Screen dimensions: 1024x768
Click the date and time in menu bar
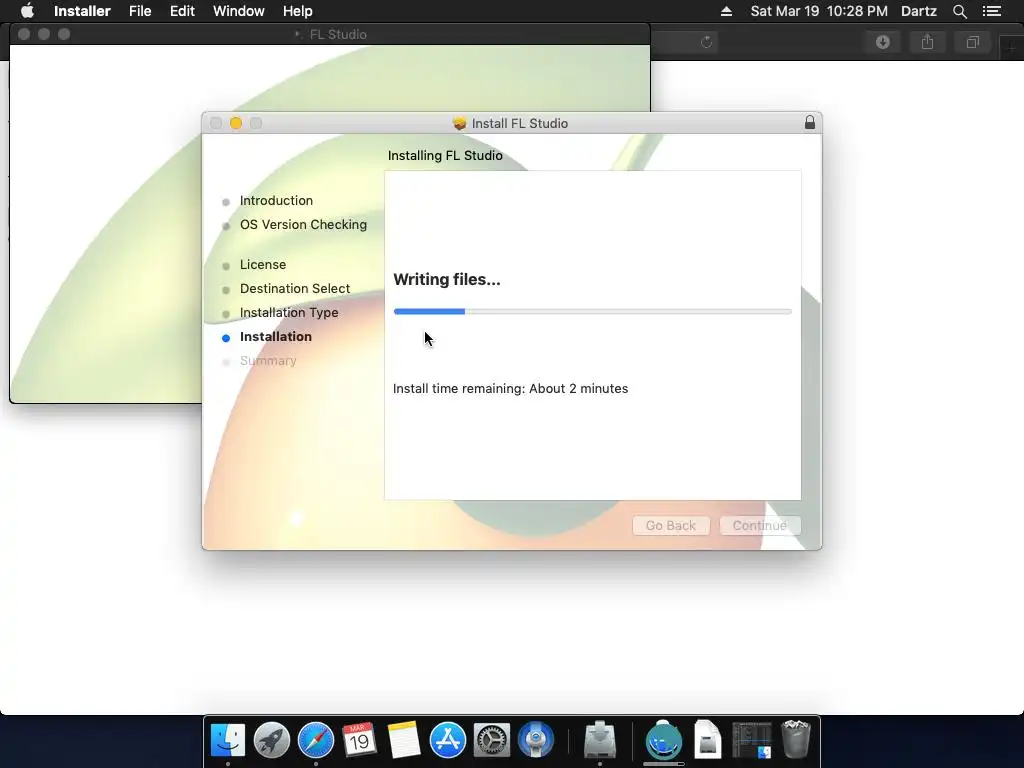(819, 11)
